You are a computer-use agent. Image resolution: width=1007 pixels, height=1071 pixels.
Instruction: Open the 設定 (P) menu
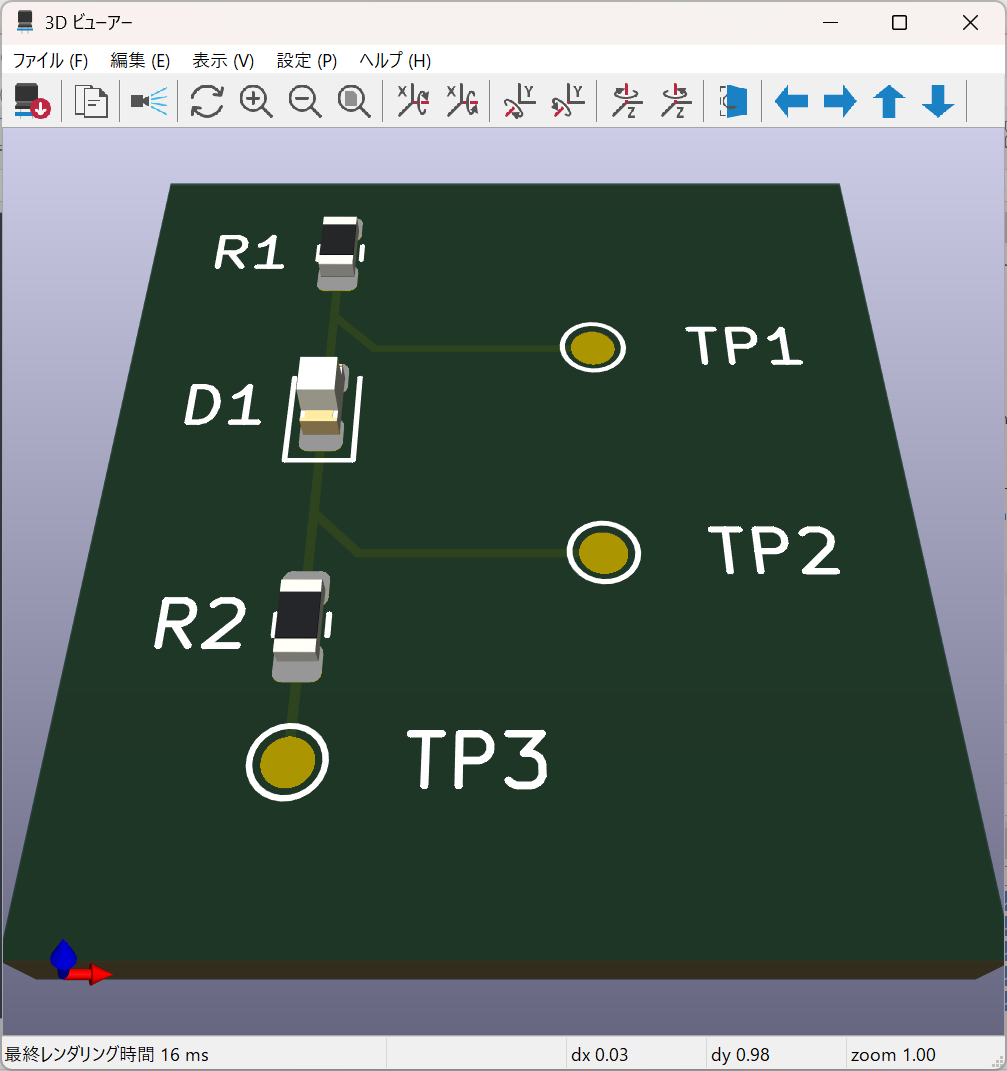pos(306,61)
